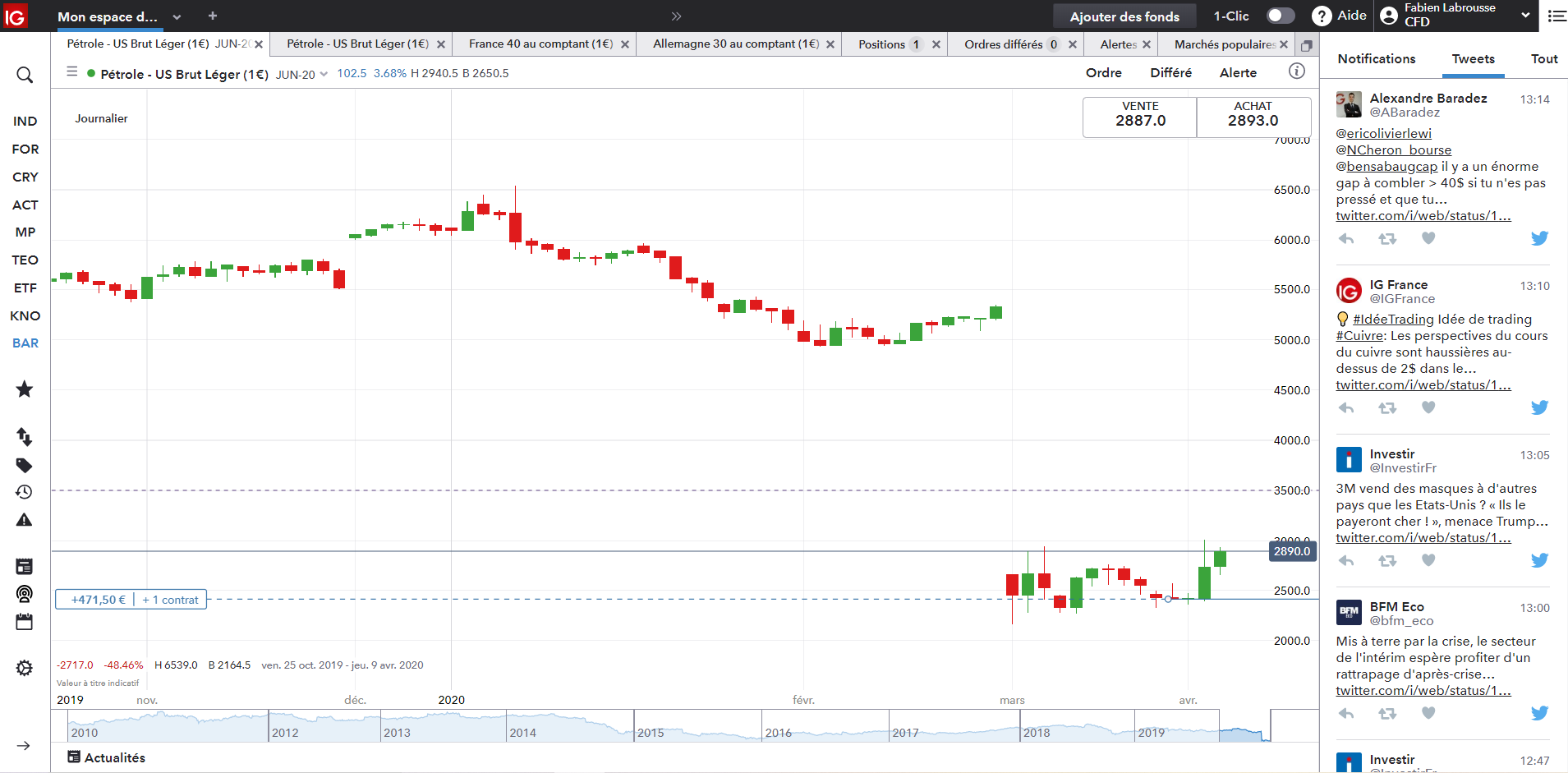Viewport: 1568px width, 773px height.
Task: Click the Aide question mark icon
Action: (x=1322, y=16)
